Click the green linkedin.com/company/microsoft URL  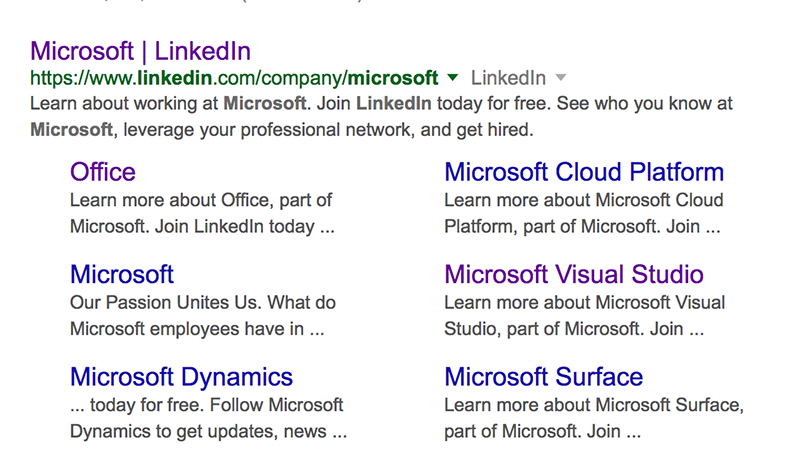tap(234, 78)
